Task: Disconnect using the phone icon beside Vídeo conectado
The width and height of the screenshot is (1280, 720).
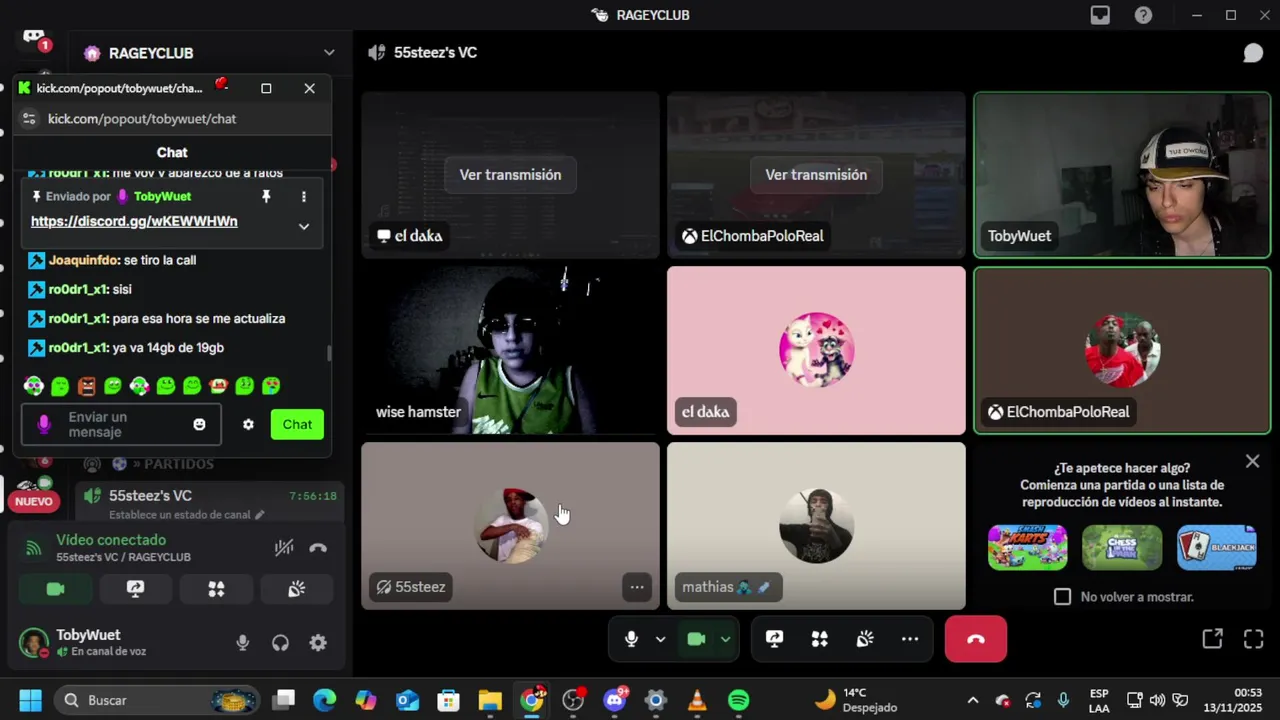Action: [x=318, y=547]
